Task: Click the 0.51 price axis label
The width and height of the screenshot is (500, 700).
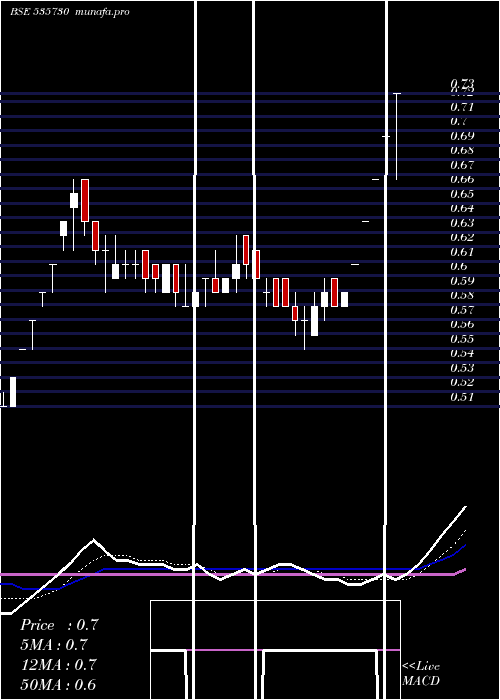Action: point(462,397)
